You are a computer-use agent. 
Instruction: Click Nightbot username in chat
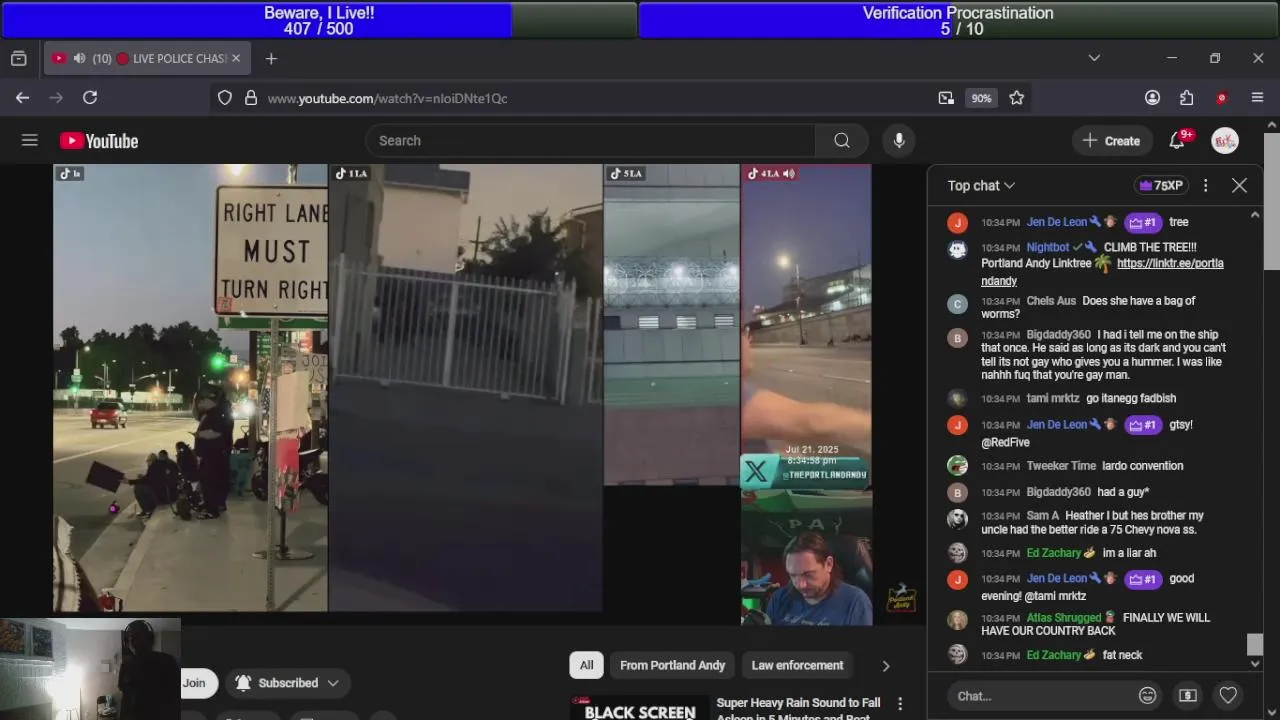(1047, 247)
